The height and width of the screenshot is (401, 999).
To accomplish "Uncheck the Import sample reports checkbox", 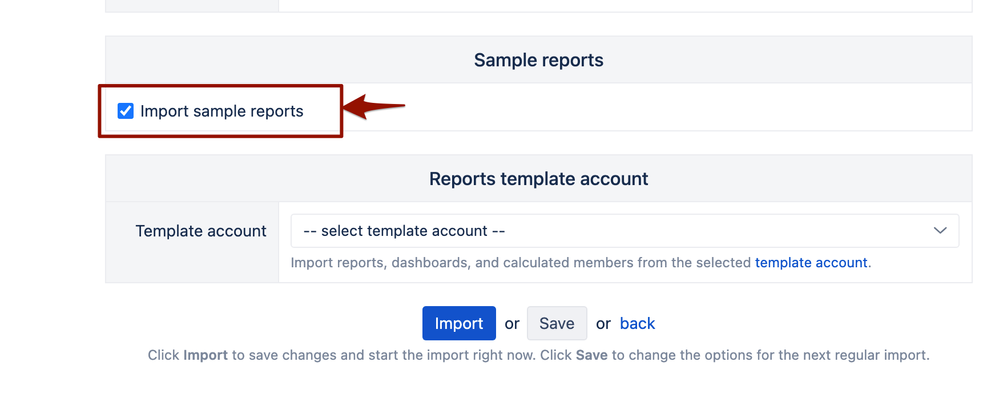I will pos(126,111).
